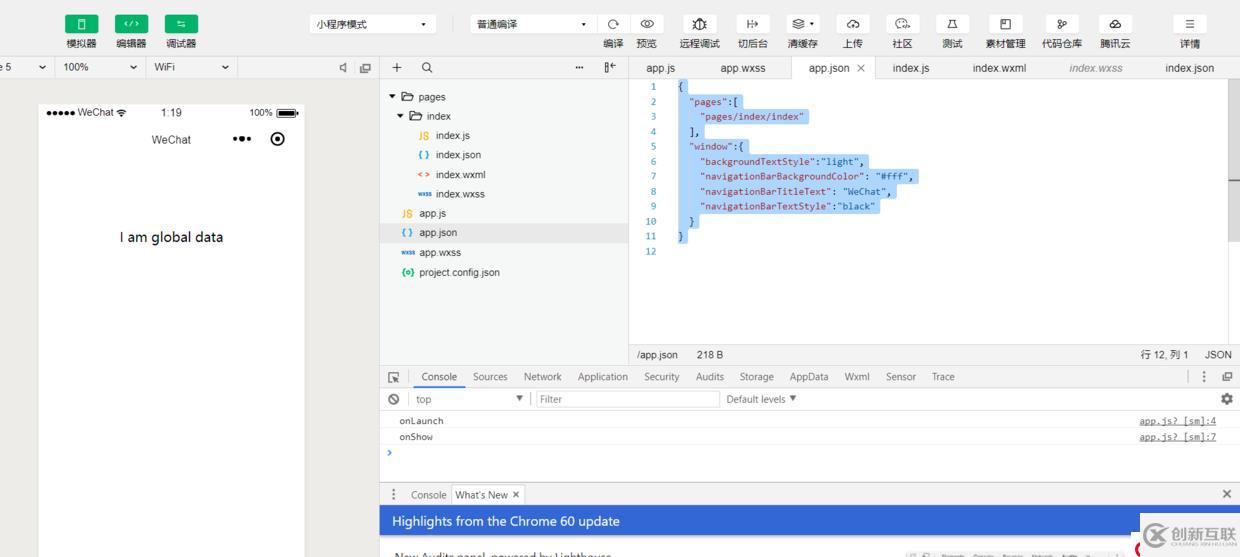The height and width of the screenshot is (557, 1240).
Task: Click the upload cloud icon
Action: click(x=852, y=24)
